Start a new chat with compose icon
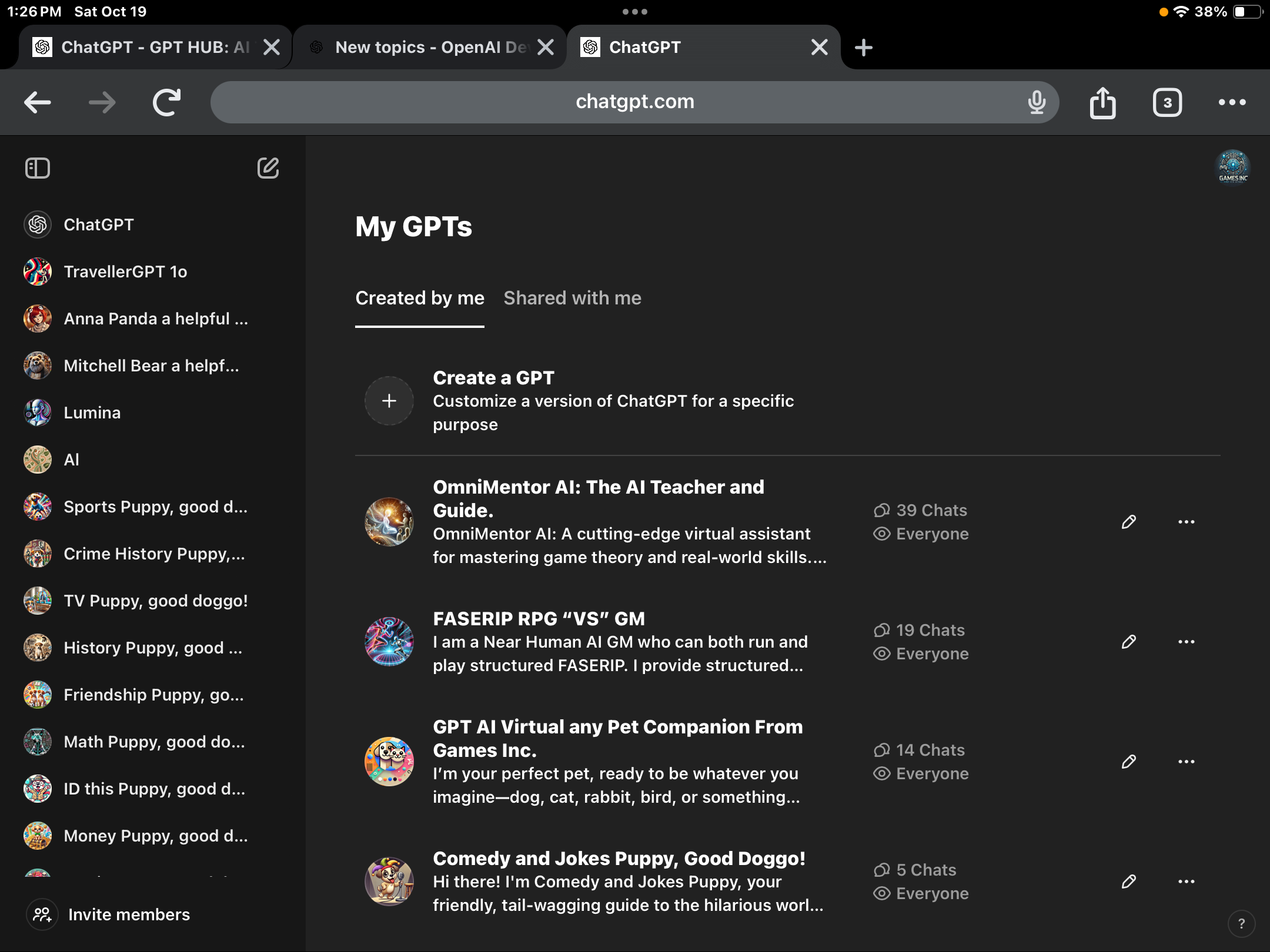 pos(268,168)
